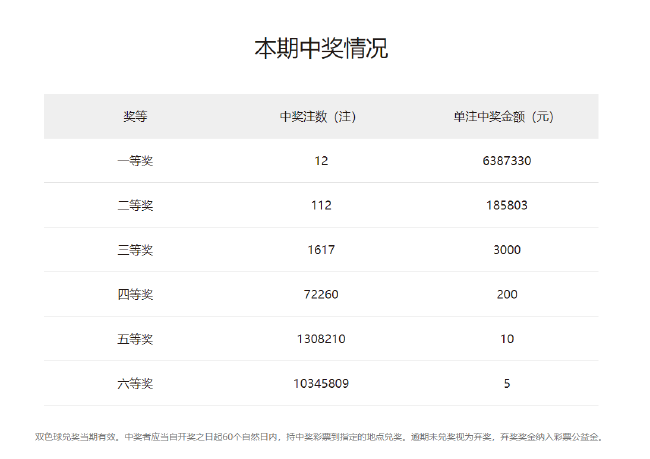The image size is (650, 459).
Task: Select the 五等奖 row label
Action: click(x=135, y=339)
